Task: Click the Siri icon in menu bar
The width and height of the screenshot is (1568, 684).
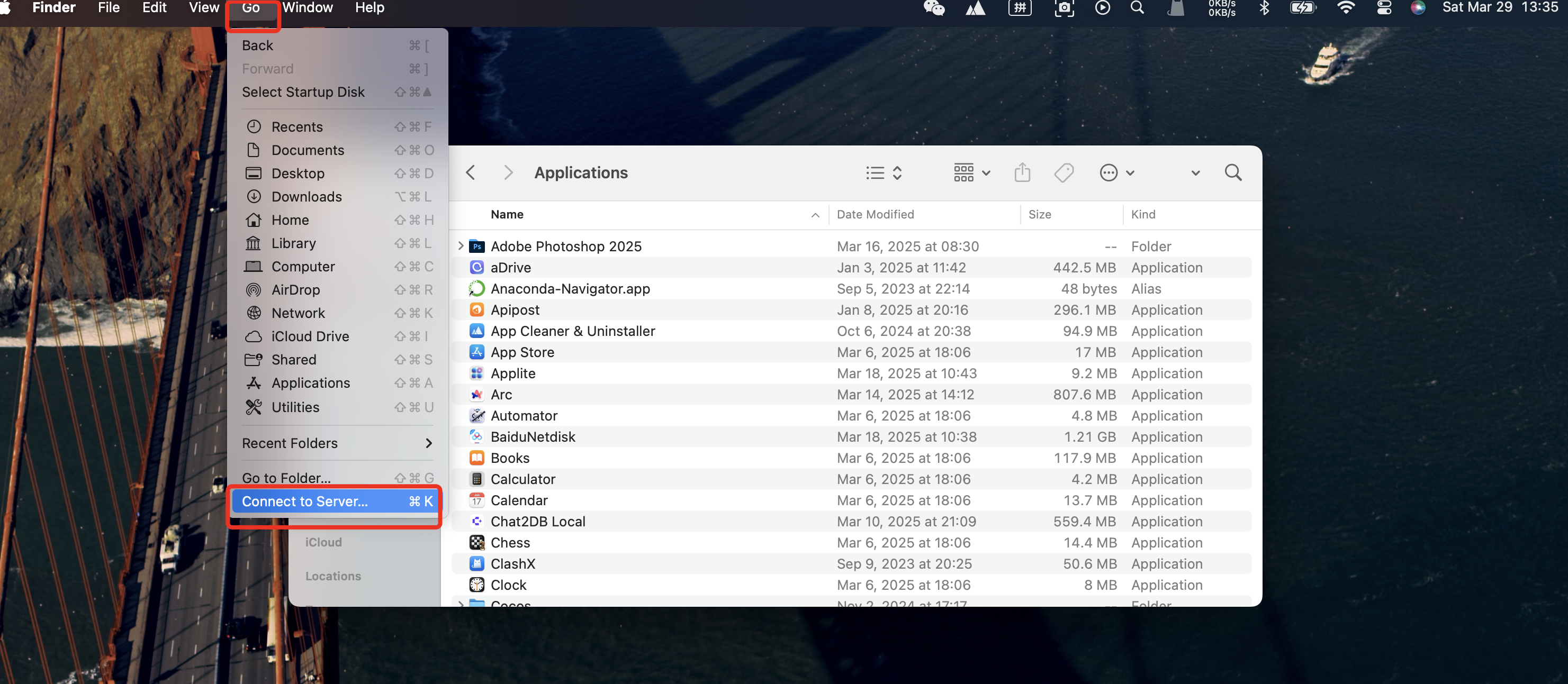Action: (1418, 8)
